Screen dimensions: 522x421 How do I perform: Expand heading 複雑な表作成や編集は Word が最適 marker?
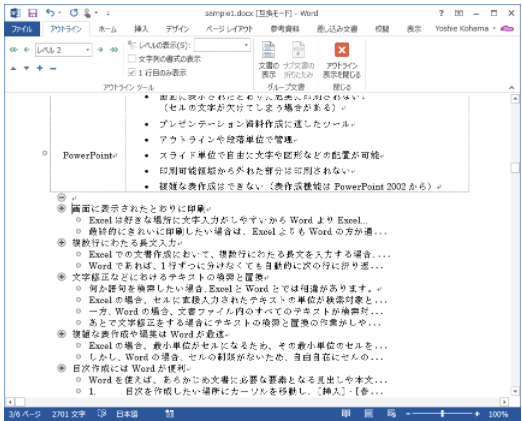click(61, 334)
